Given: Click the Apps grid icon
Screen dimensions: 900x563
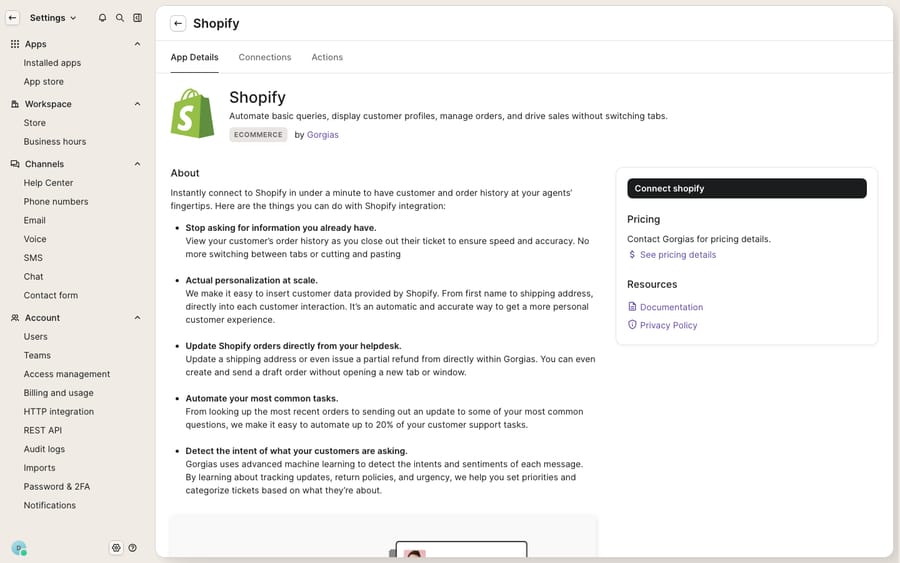Looking at the screenshot, I should point(15,44).
